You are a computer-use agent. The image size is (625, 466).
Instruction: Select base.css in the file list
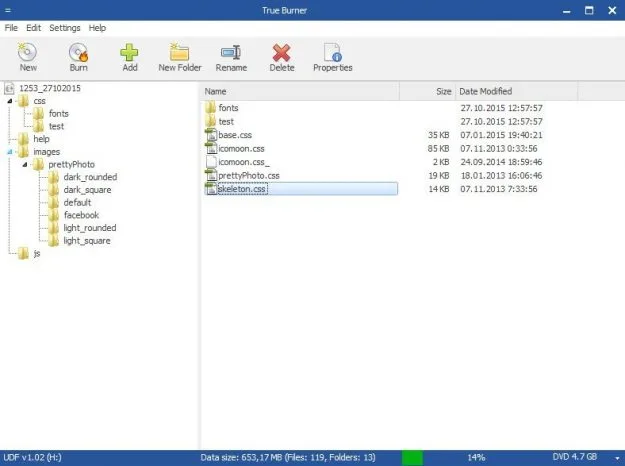[x=235, y=135]
